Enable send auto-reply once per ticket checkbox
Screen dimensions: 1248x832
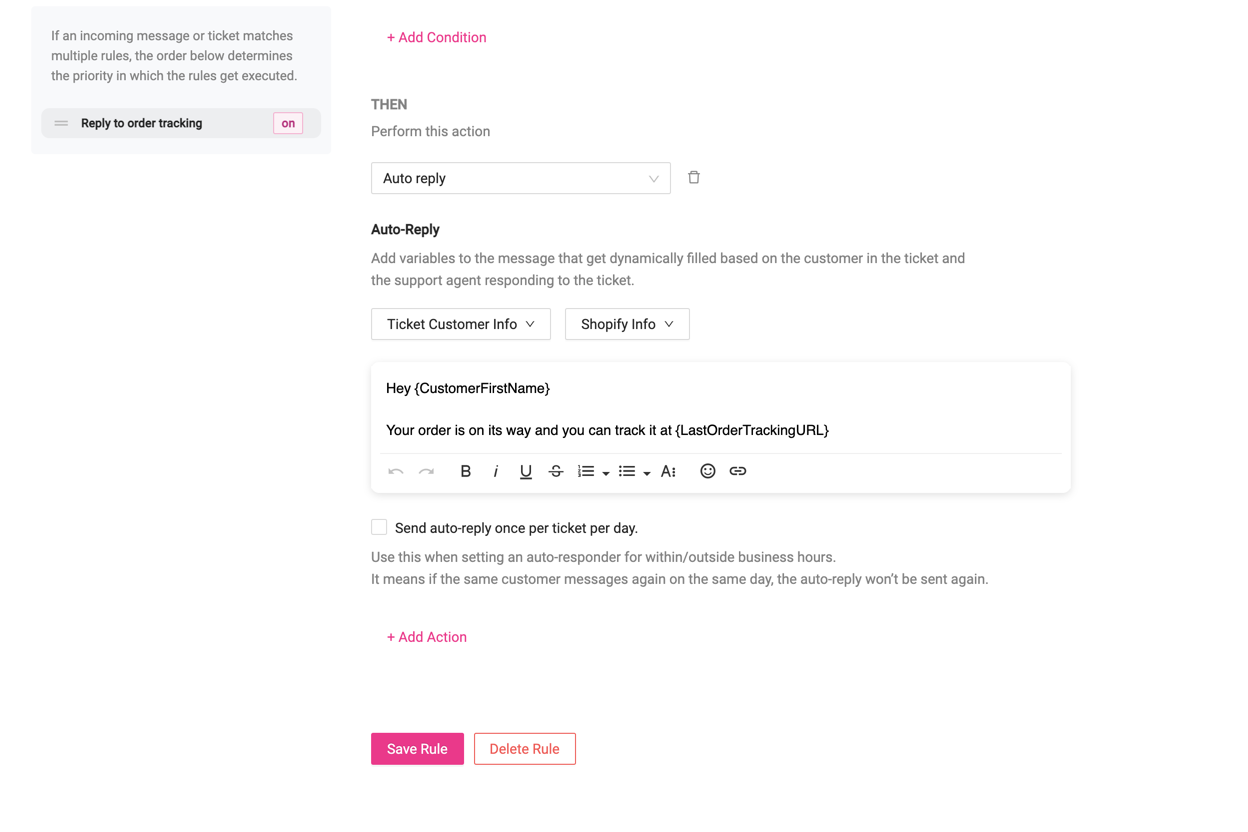(379, 527)
